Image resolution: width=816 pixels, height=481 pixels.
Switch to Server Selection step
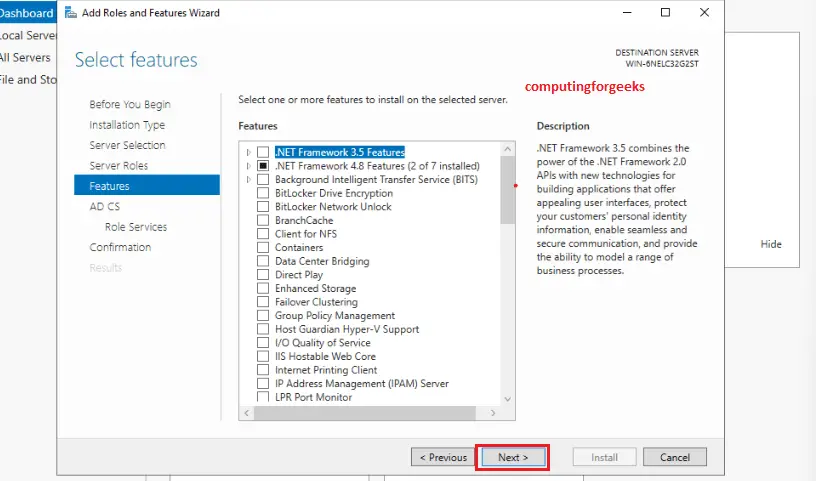pos(127,145)
